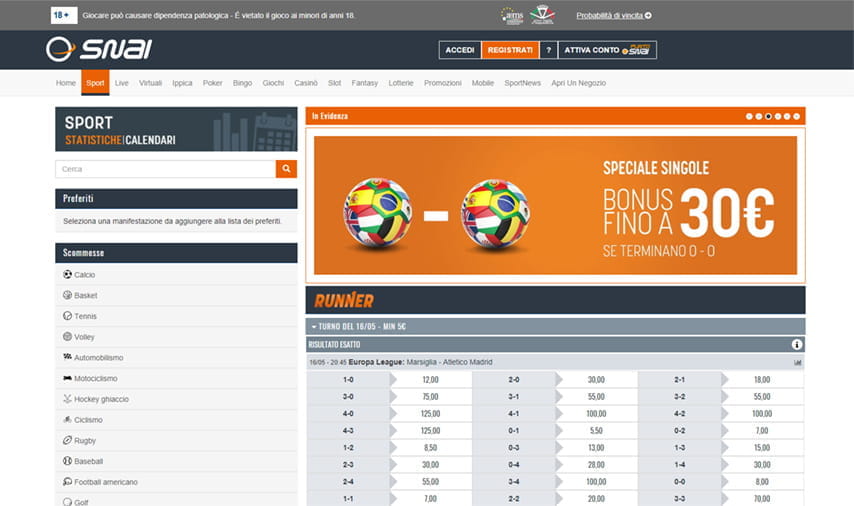This screenshot has height=506, width=854.
Task: Open the Ippica menu item
Action: [182, 83]
